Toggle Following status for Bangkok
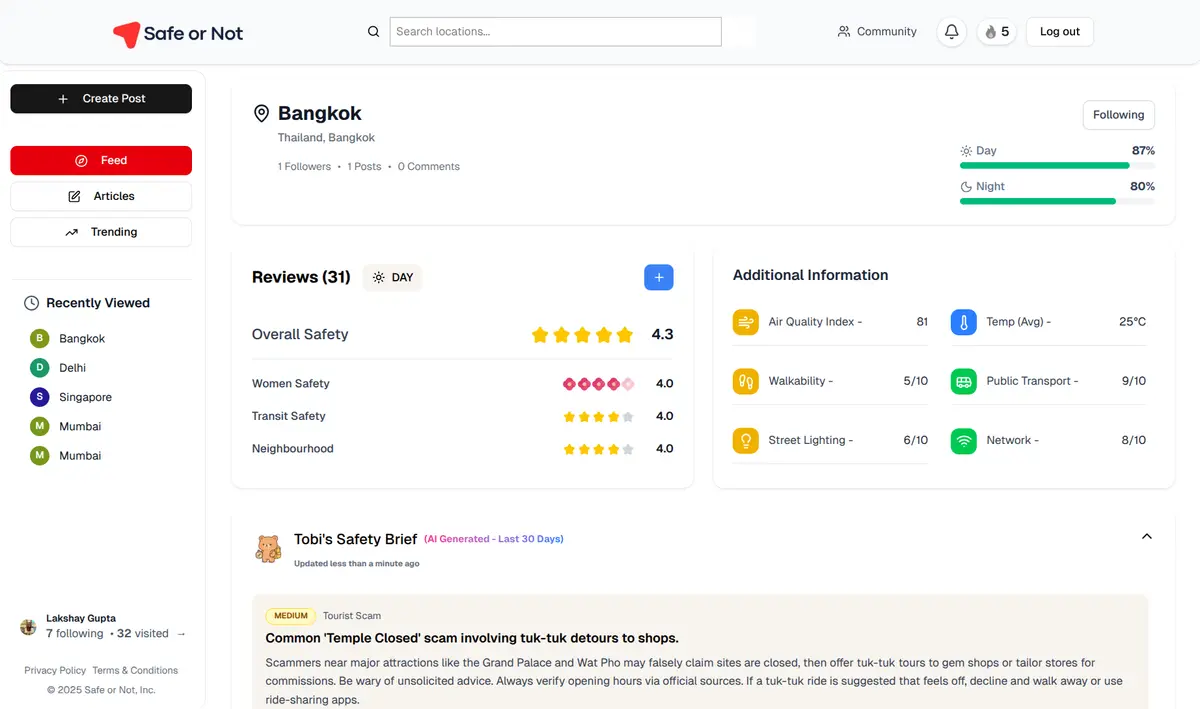Image resolution: width=1200 pixels, height=709 pixels. (x=1118, y=115)
